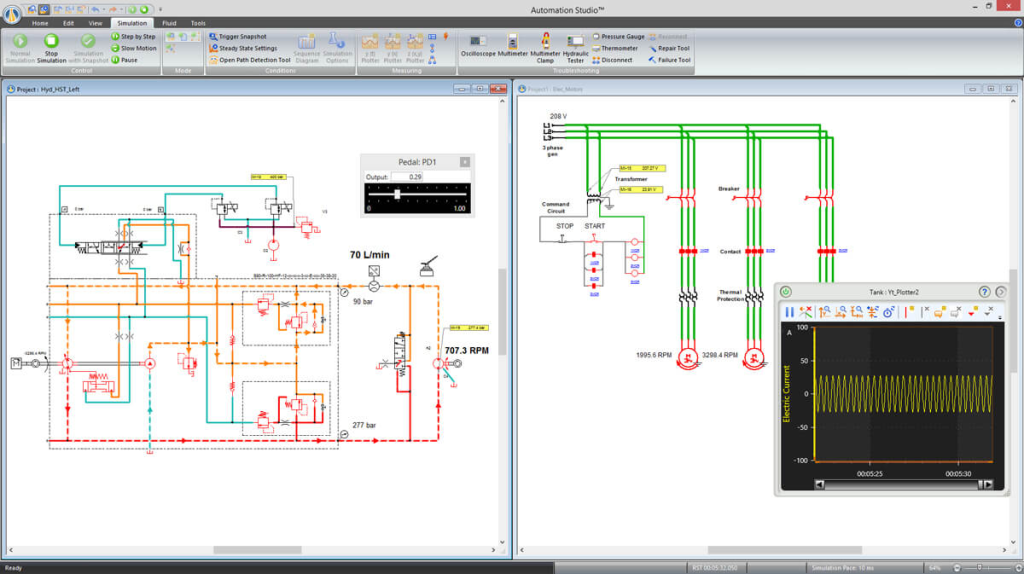Start Normal Simulation from the ribbon
This screenshot has width=1024, height=574.
click(x=20, y=48)
